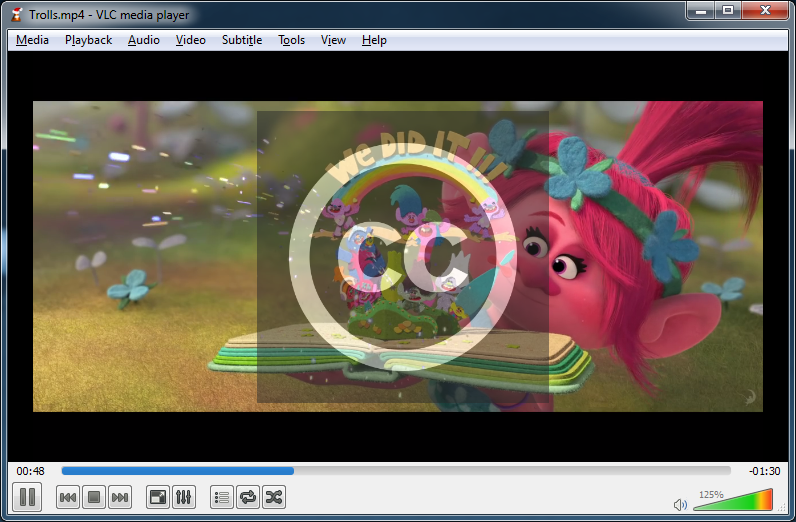Skip to next media track
The width and height of the screenshot is (796, 522).
[x=119, y=497]
